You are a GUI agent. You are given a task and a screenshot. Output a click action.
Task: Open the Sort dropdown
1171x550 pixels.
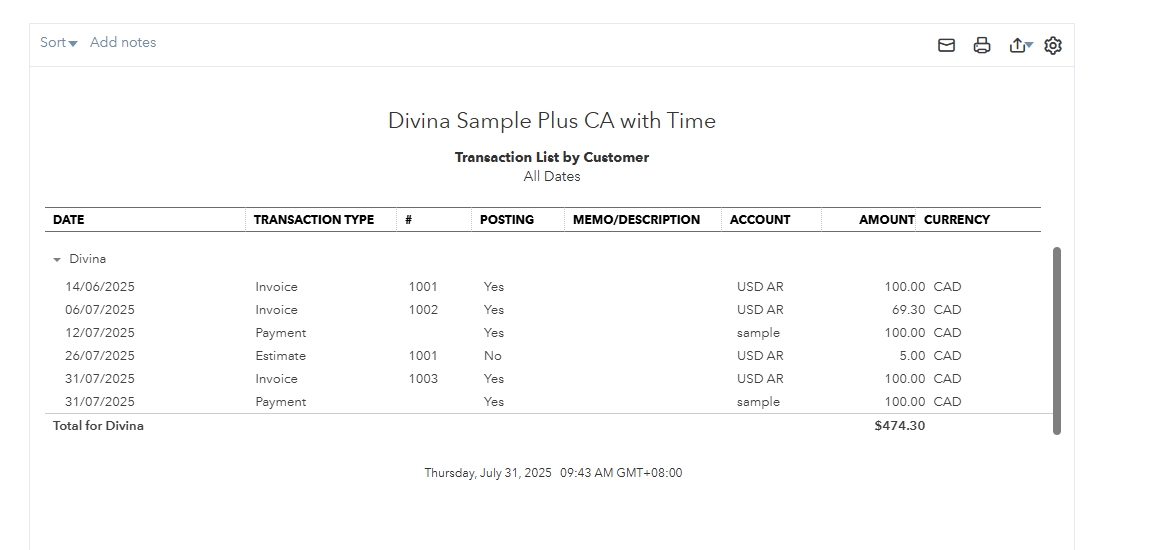[x=59, y=43]
